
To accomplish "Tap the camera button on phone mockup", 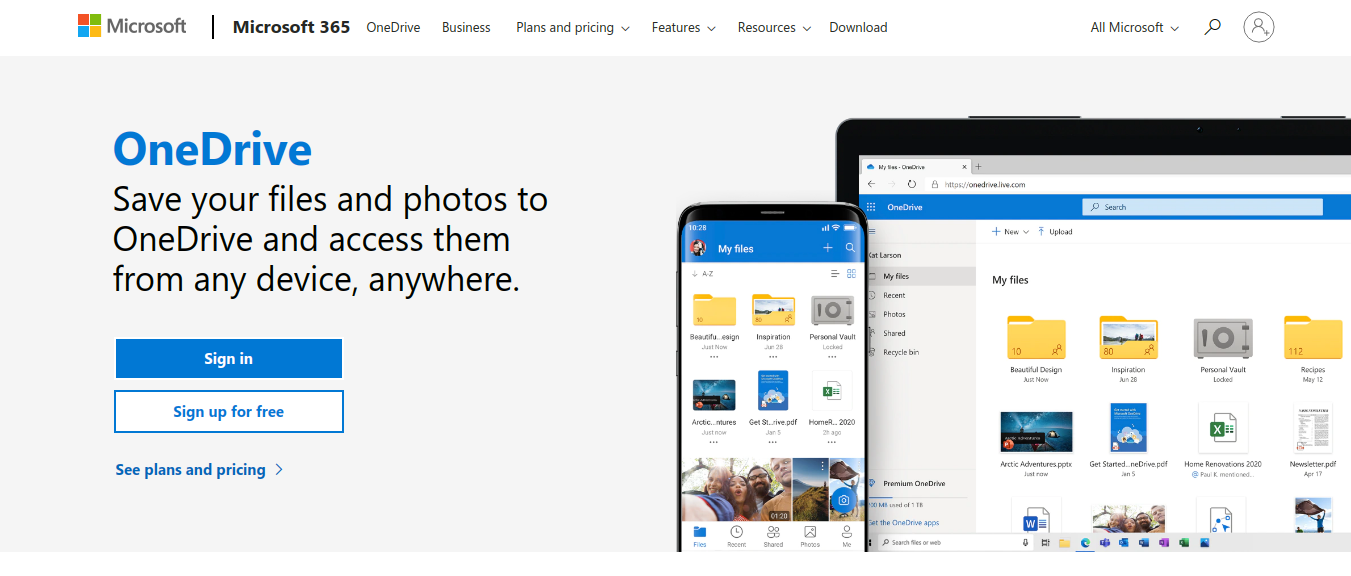I will (x=844, y=499).
